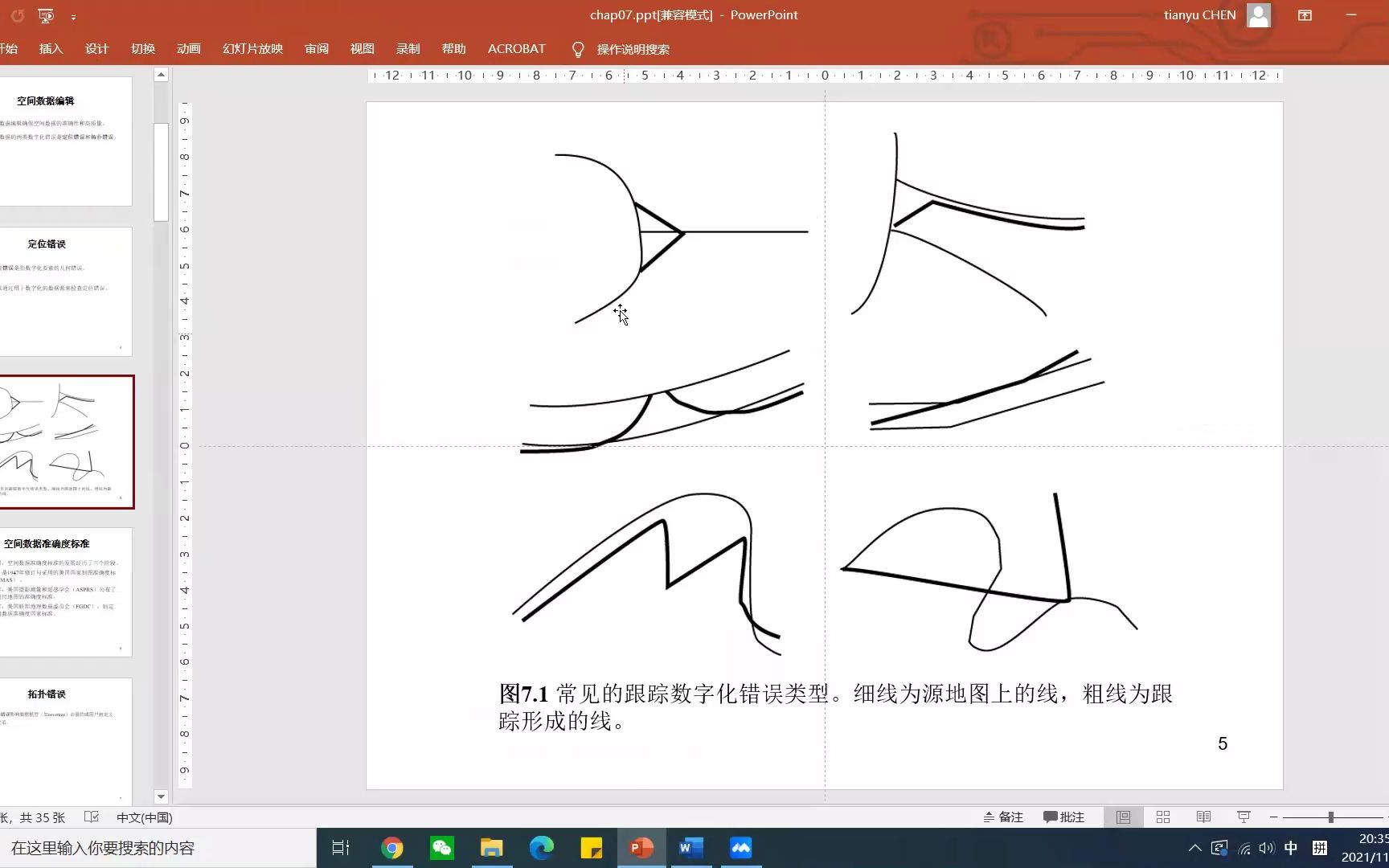Viewport: 1389px width, 868px height.
Task: Click the 操作说明搜索 Tell Me lightbulb
Action: click(577, 49)
